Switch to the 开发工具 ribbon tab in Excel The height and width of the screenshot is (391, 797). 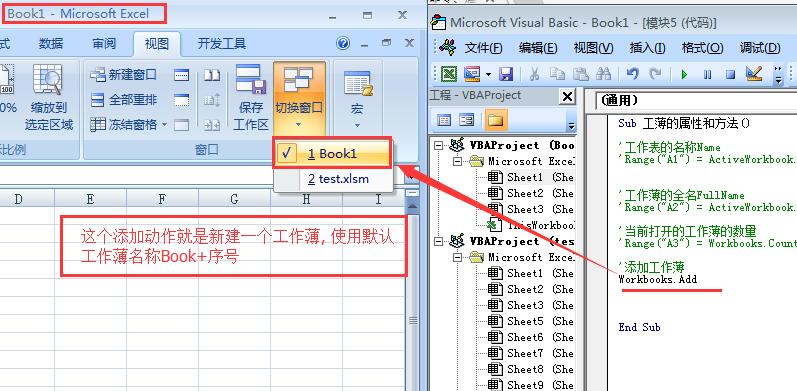coord(222,44)
